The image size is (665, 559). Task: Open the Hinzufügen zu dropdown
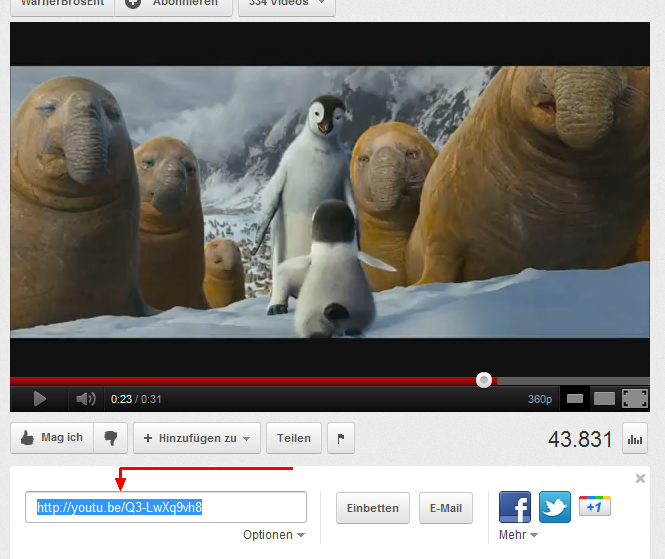(197, 438)
